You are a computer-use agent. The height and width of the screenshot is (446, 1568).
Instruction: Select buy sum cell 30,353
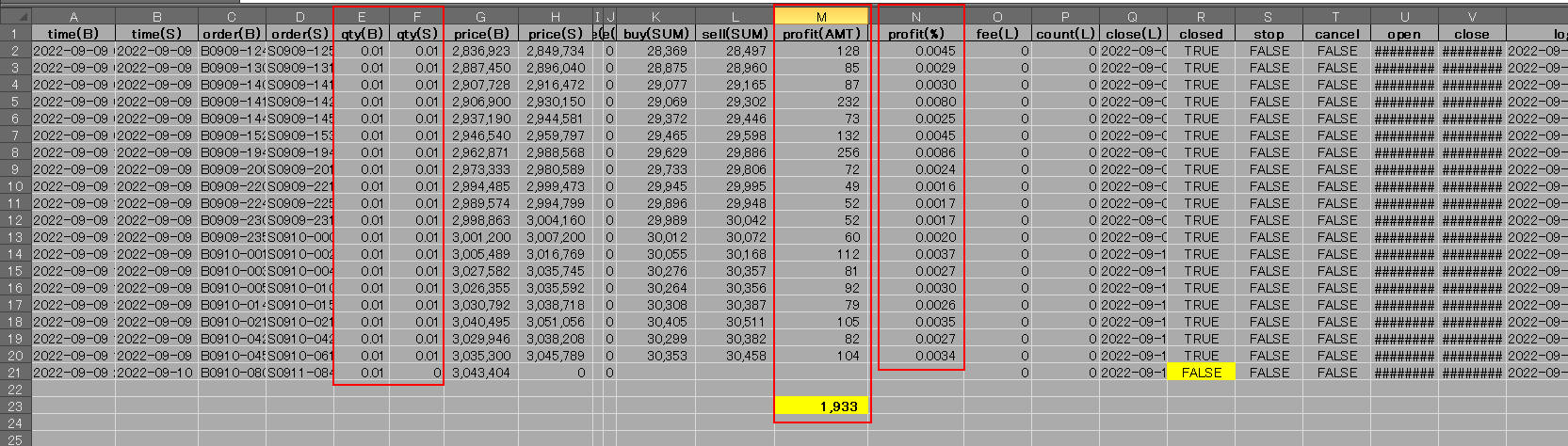(x=655, y=356)
